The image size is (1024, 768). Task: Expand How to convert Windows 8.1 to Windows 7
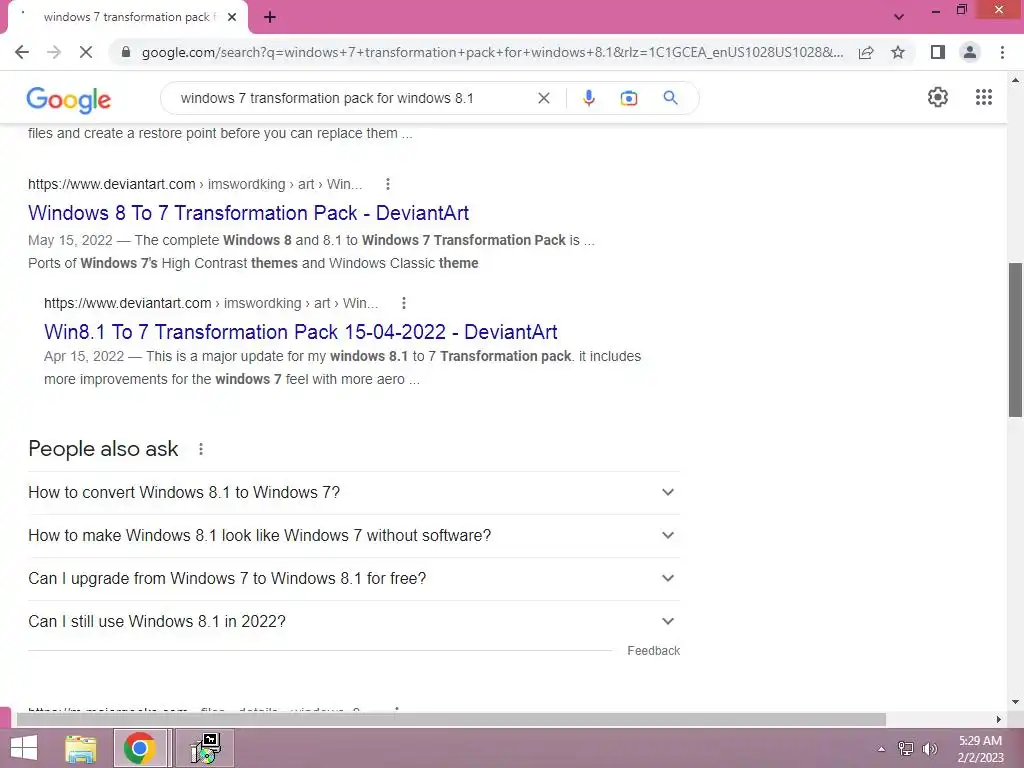coord(354,492)
